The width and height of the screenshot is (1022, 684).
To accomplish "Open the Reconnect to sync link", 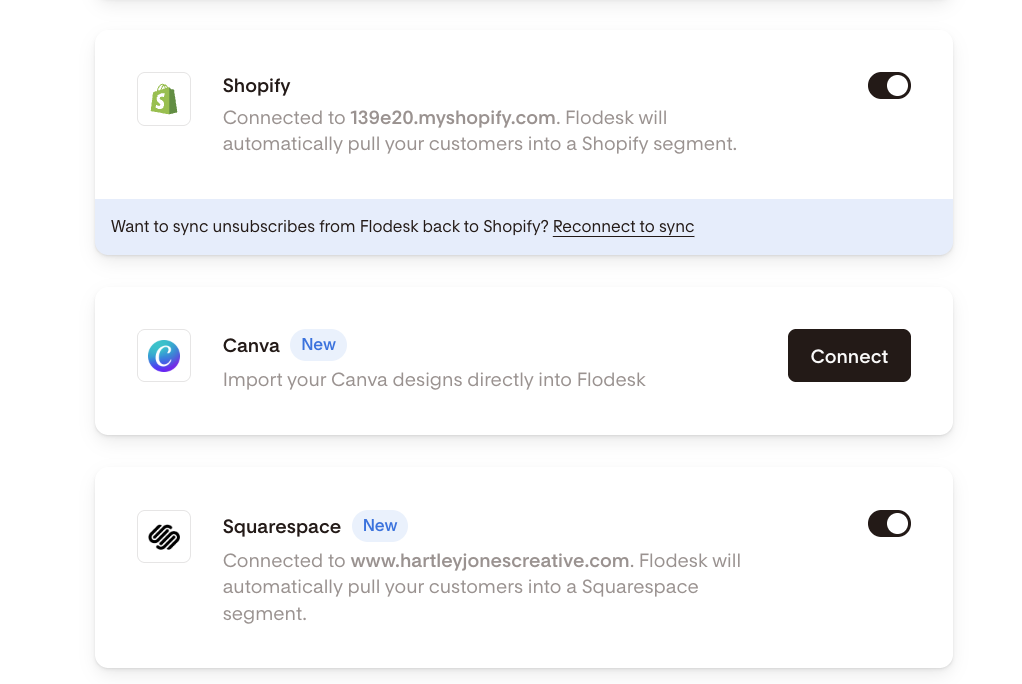I will pyautogui.click(x=623, y=227).
